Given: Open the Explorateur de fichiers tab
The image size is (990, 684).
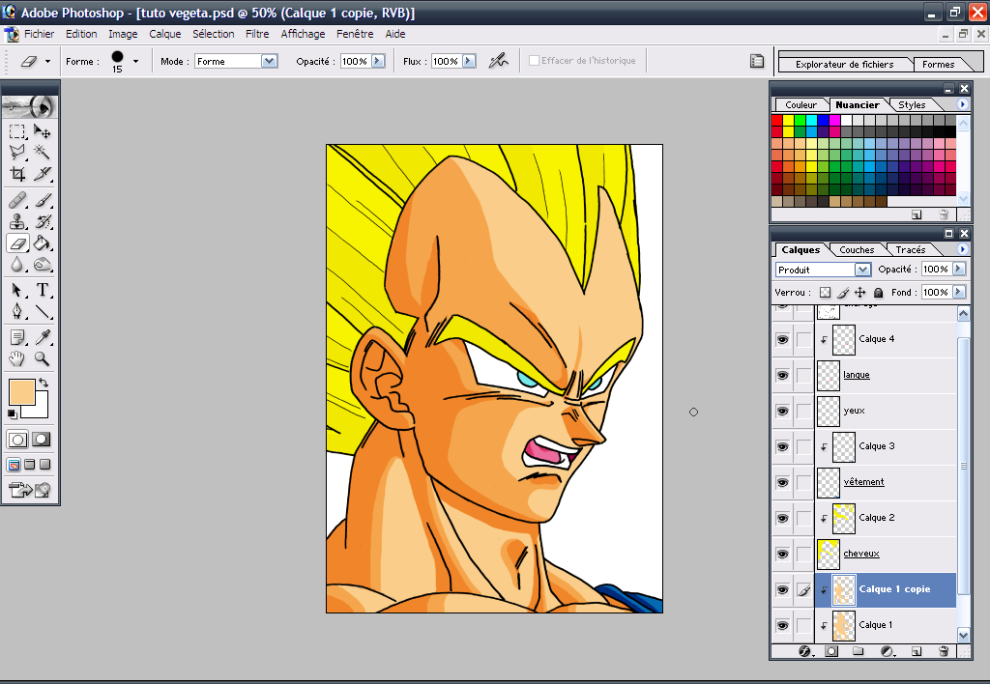Looking at the screenshot, I should [x=844, y=64].
